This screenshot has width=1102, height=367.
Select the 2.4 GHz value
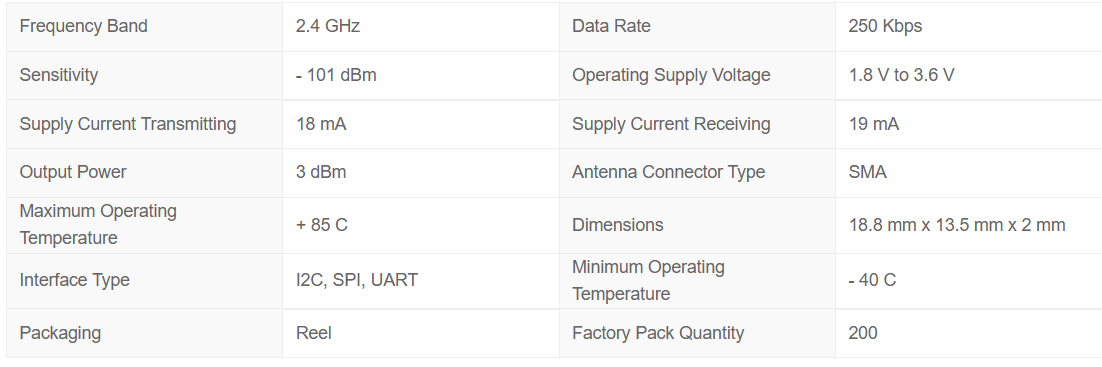tap(328, 27)
